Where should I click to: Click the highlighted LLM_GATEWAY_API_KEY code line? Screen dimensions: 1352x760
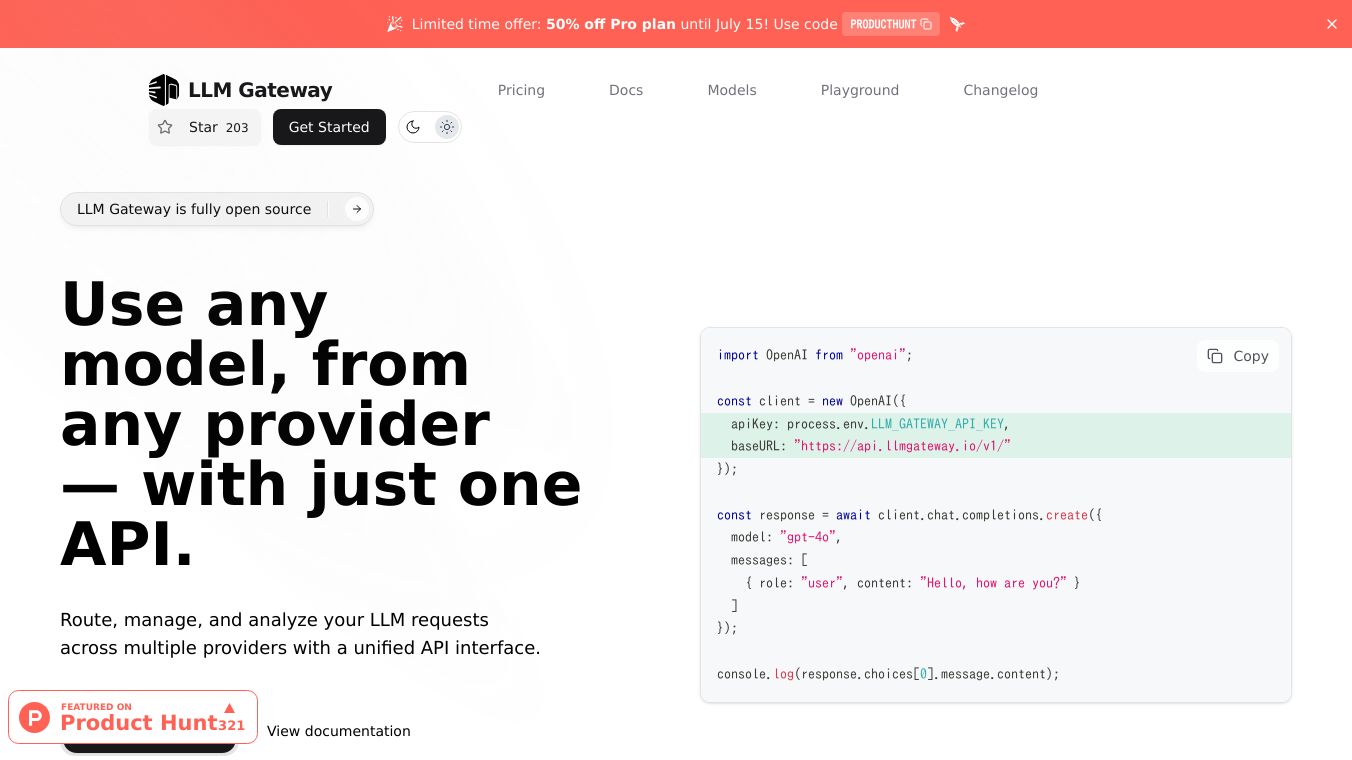point(996,424)
